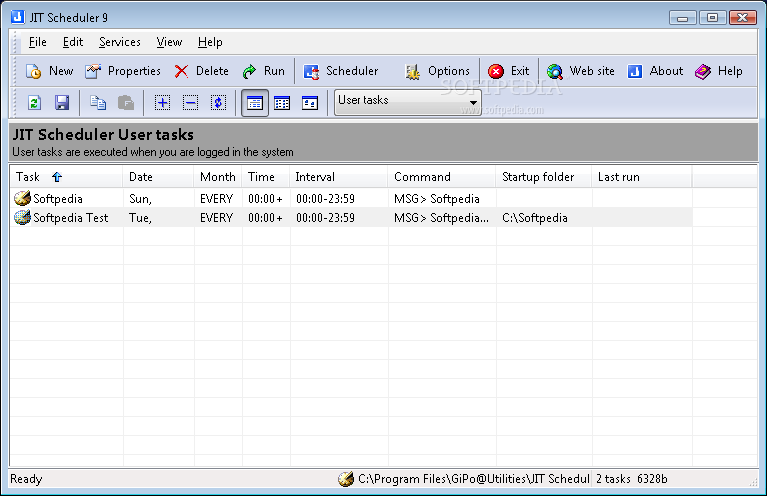Visit the Web site button
The height and width of the screenshot is (496, 767).
point(581,71)
